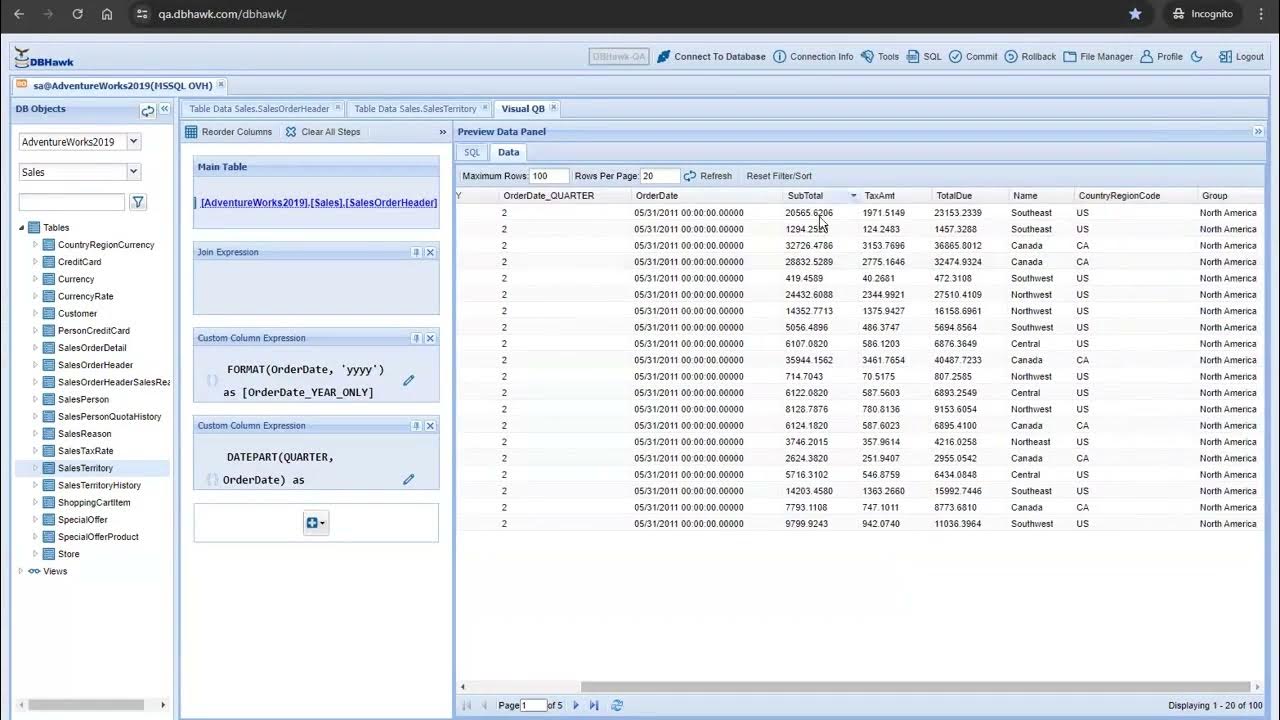
Task: Open the SubTotal column sort dropdown
Action: pos(852,195)
